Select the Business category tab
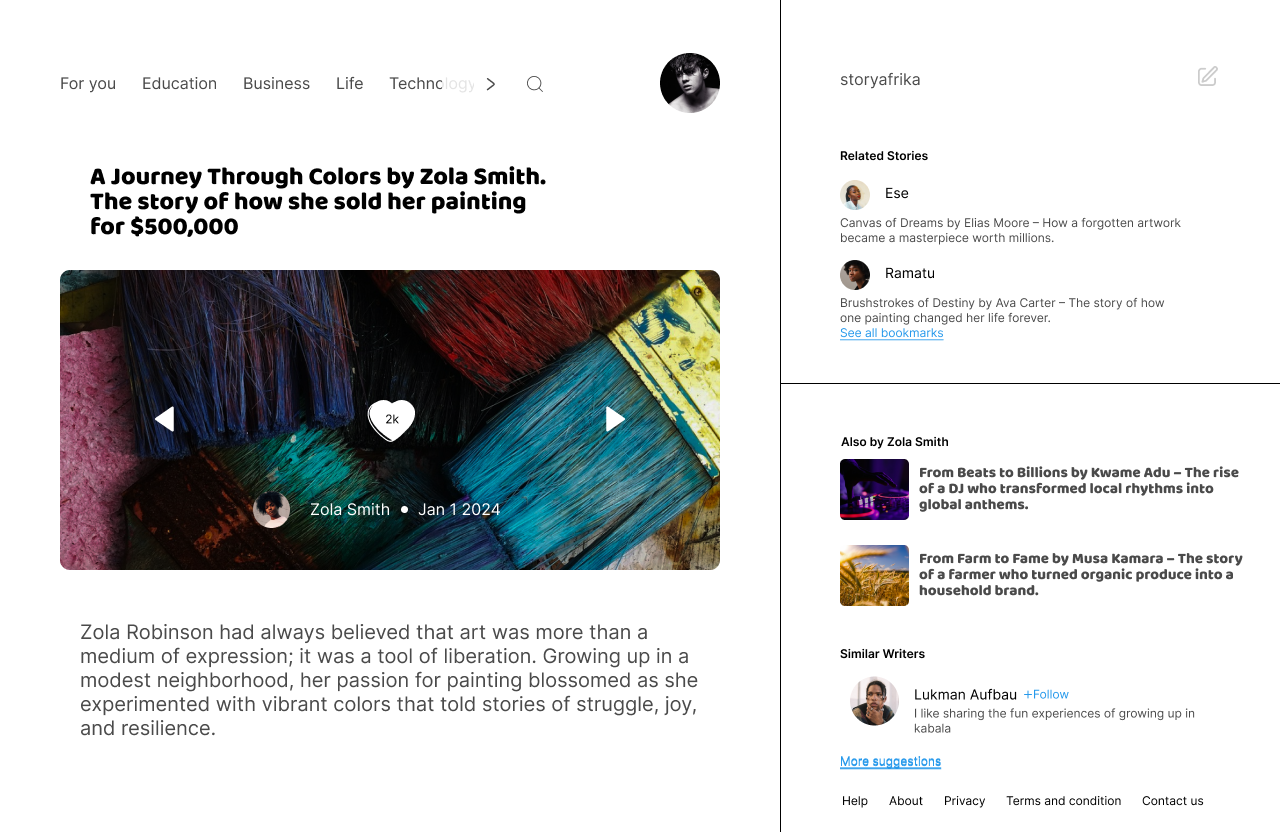 click(276, 84)
